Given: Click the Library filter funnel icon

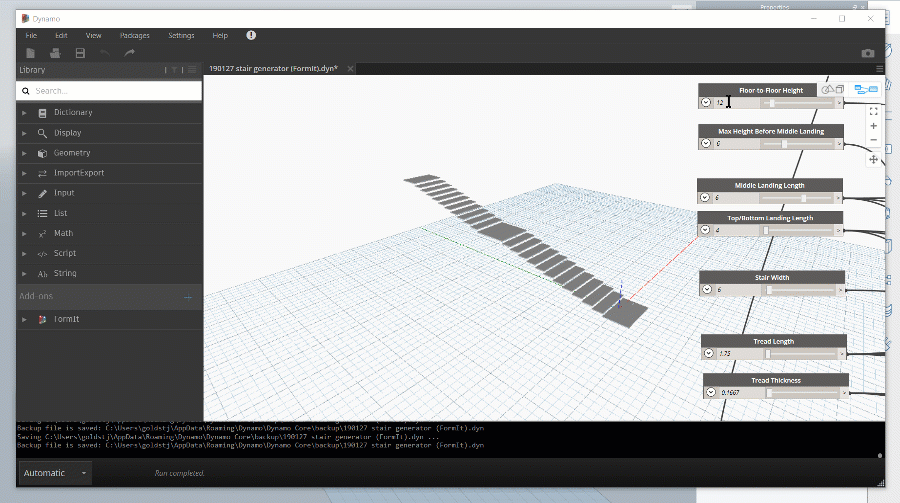Looking at the screenshot, I should click(174, 70).
